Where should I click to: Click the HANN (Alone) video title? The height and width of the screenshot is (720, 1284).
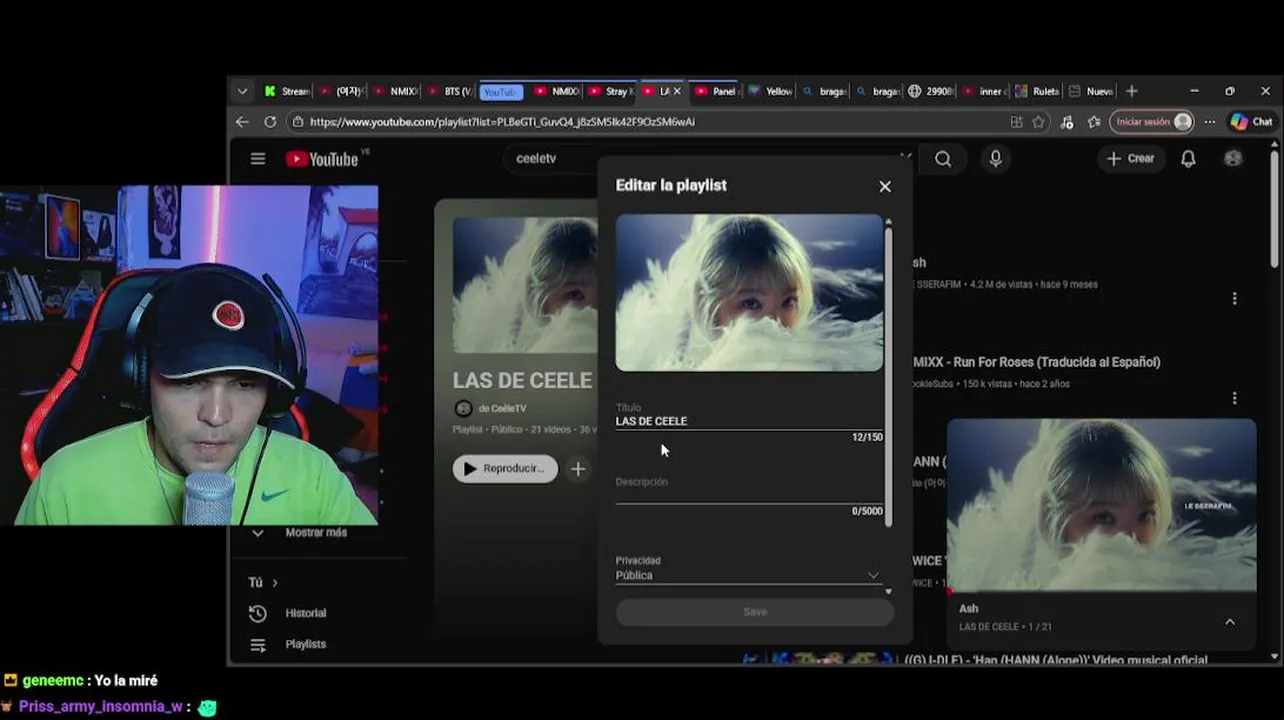click(1056, 660)
